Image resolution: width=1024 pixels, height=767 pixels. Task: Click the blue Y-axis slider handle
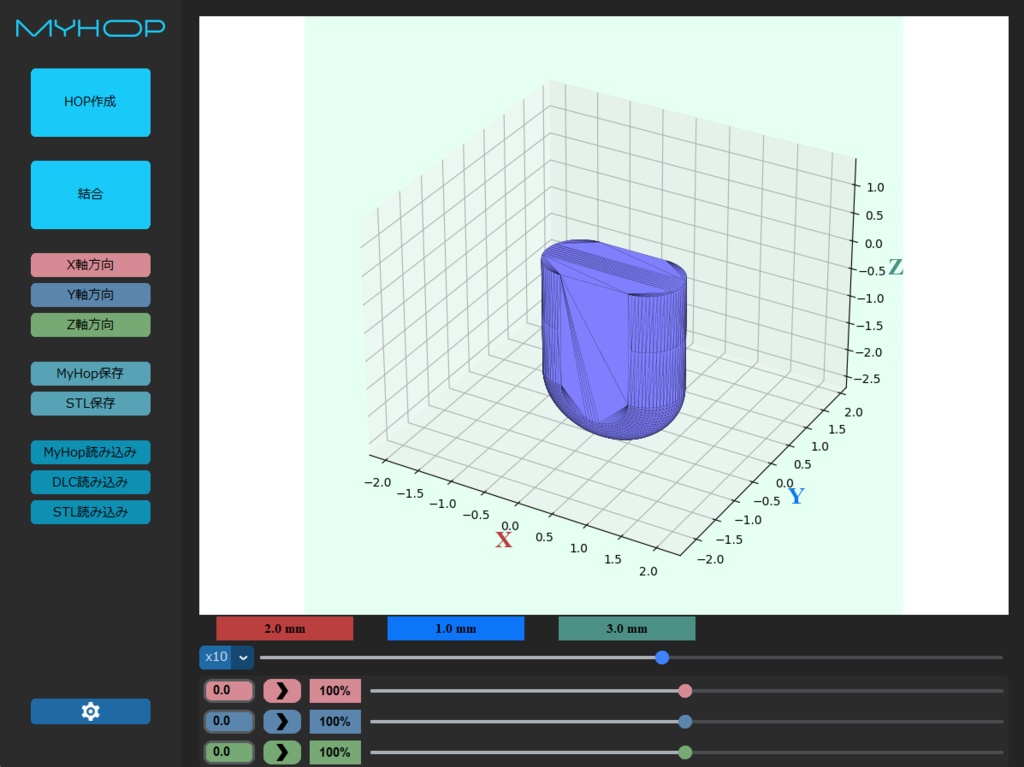(685, 722)
